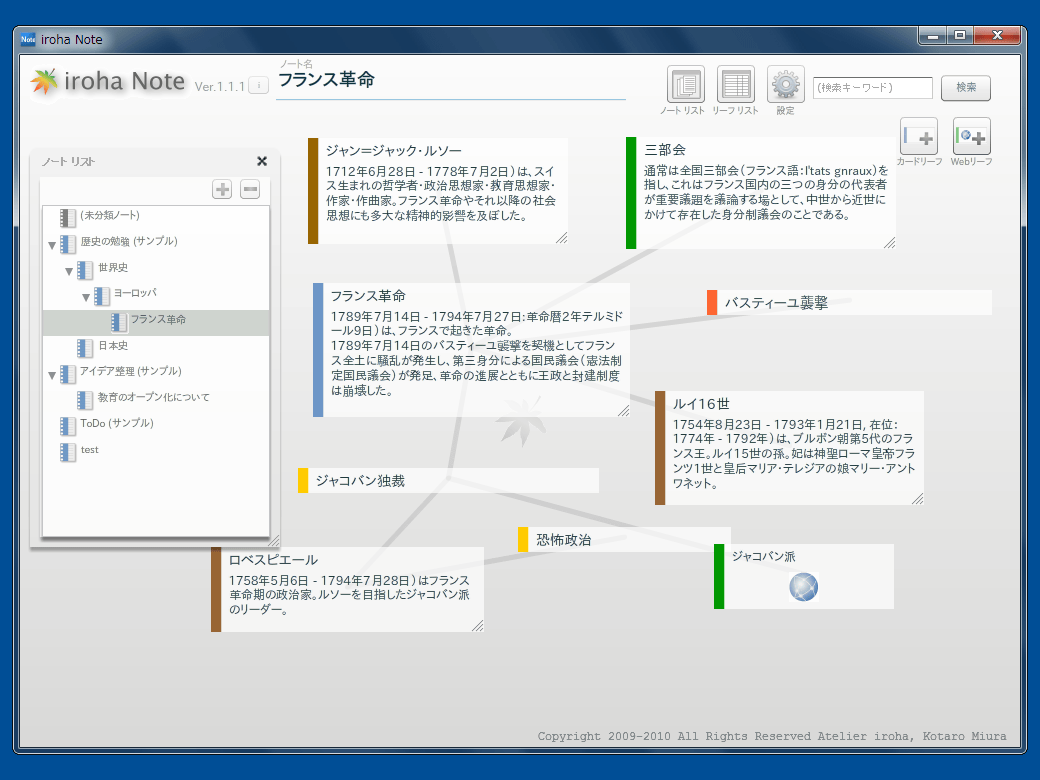This screenshot has height=780, width=1040.
Task: Click the 検索 search button
Action: 966,88
